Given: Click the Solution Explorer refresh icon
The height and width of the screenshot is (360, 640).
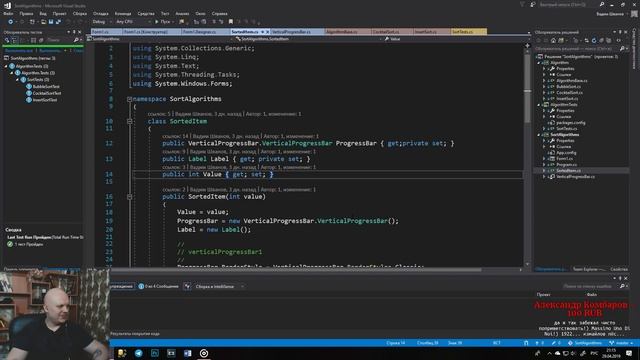Looking at the screenshot, I should 594,40.
